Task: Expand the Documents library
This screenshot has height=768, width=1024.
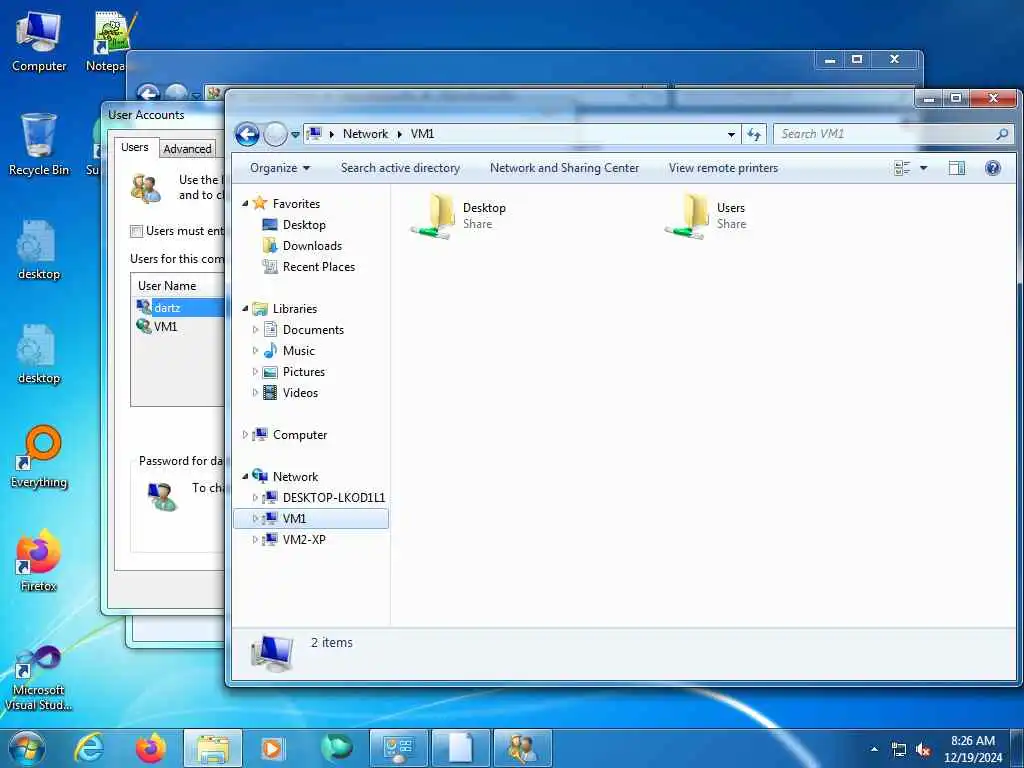Action: tap(255, 330)
